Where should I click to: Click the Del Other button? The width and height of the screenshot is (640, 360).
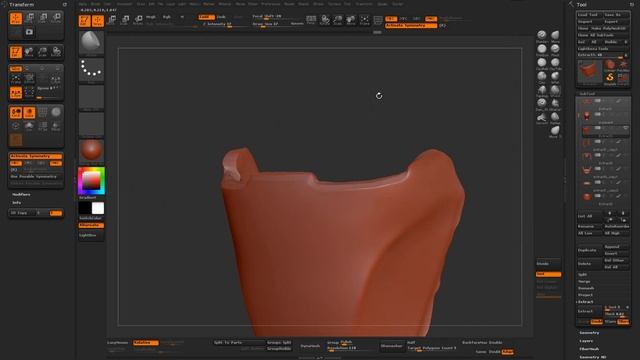point(616,260)
